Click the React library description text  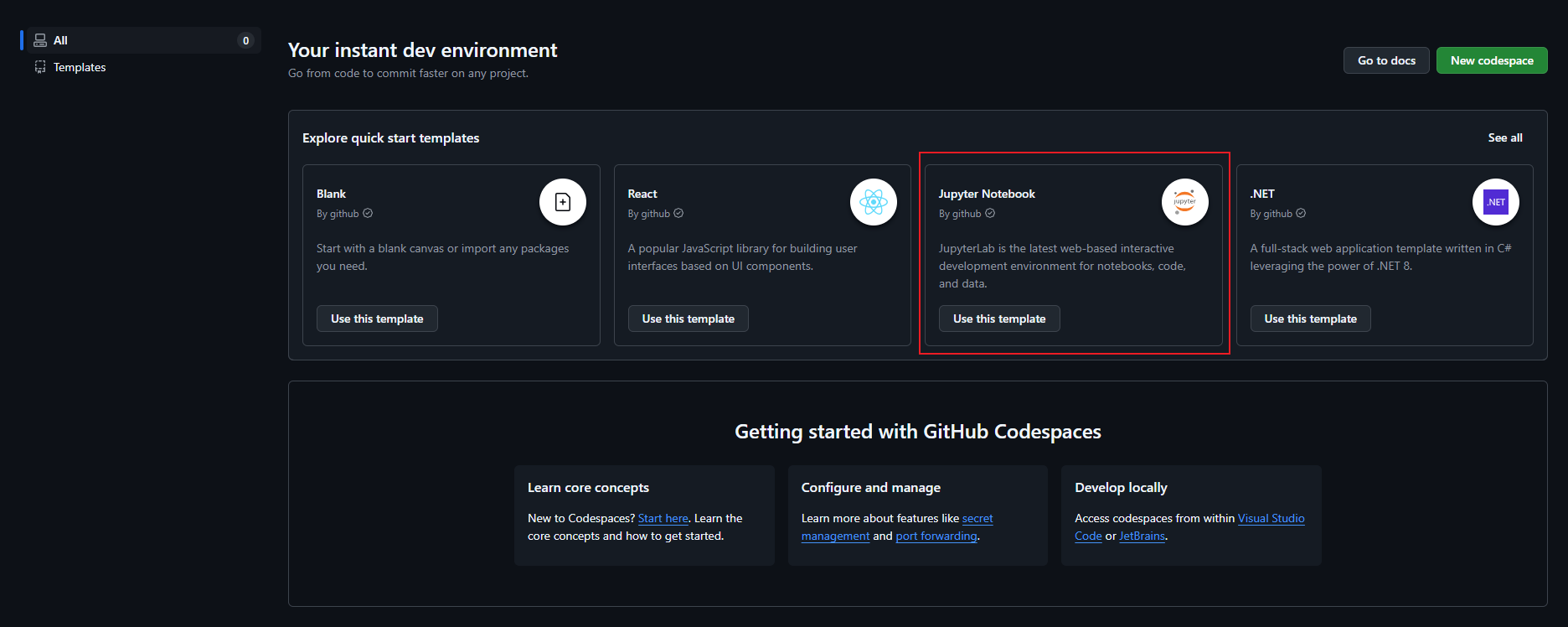point(743,257)
